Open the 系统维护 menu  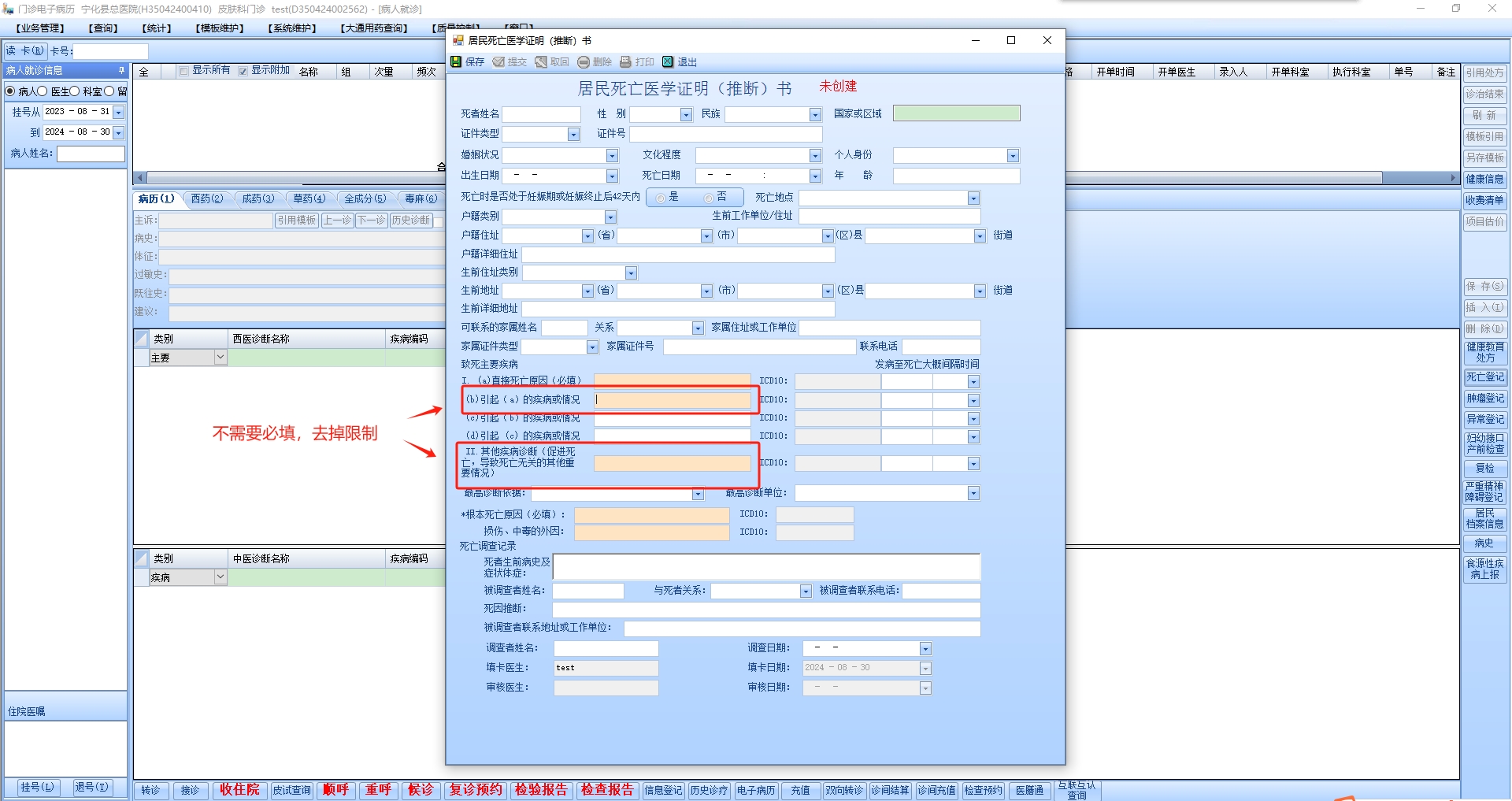point(292,28)
